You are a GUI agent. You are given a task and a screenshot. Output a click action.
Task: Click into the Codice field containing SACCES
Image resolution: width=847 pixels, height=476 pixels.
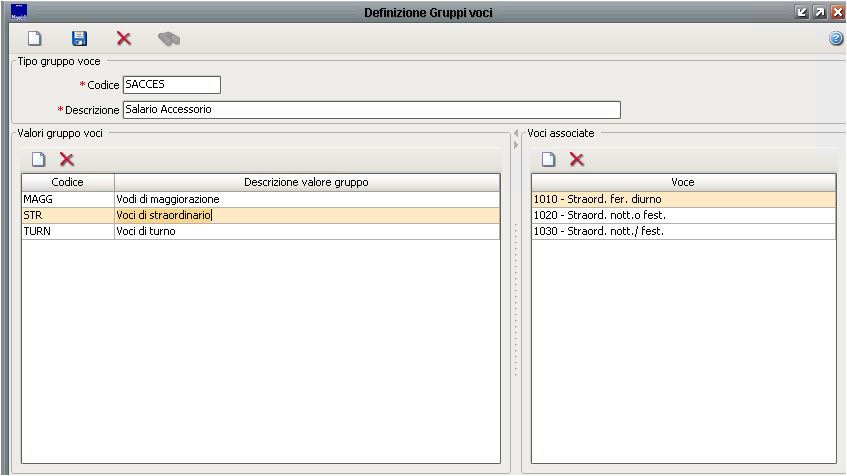(171, 85)
